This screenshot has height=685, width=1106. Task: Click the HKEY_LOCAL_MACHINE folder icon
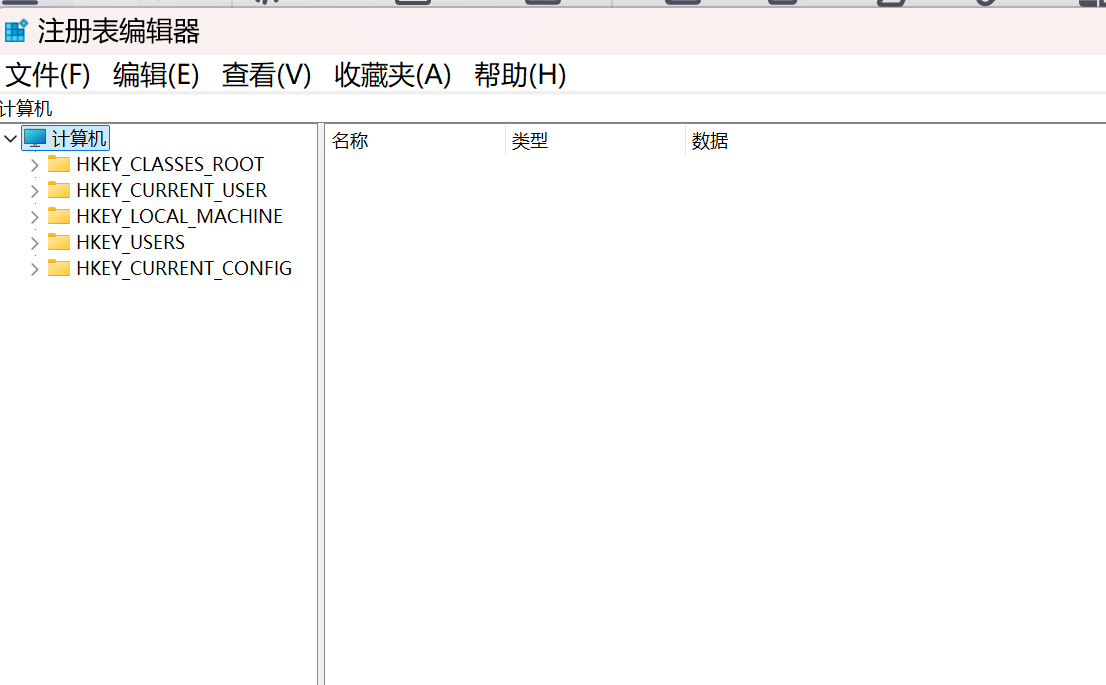pos(59,217)
